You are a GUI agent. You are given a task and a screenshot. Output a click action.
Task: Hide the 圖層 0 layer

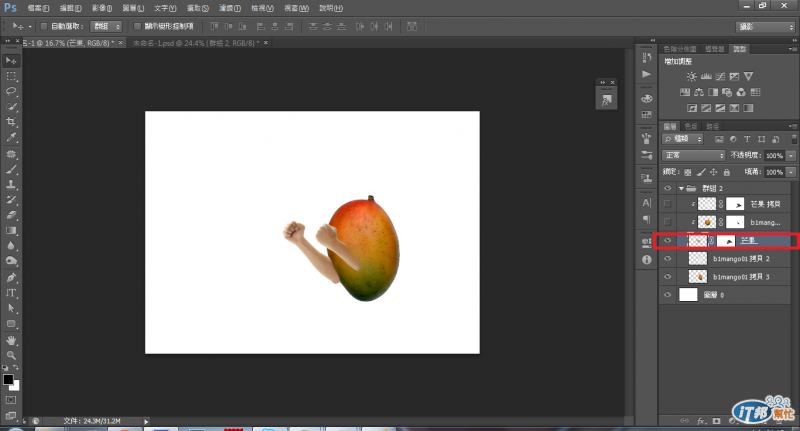(x=667, y=295)
